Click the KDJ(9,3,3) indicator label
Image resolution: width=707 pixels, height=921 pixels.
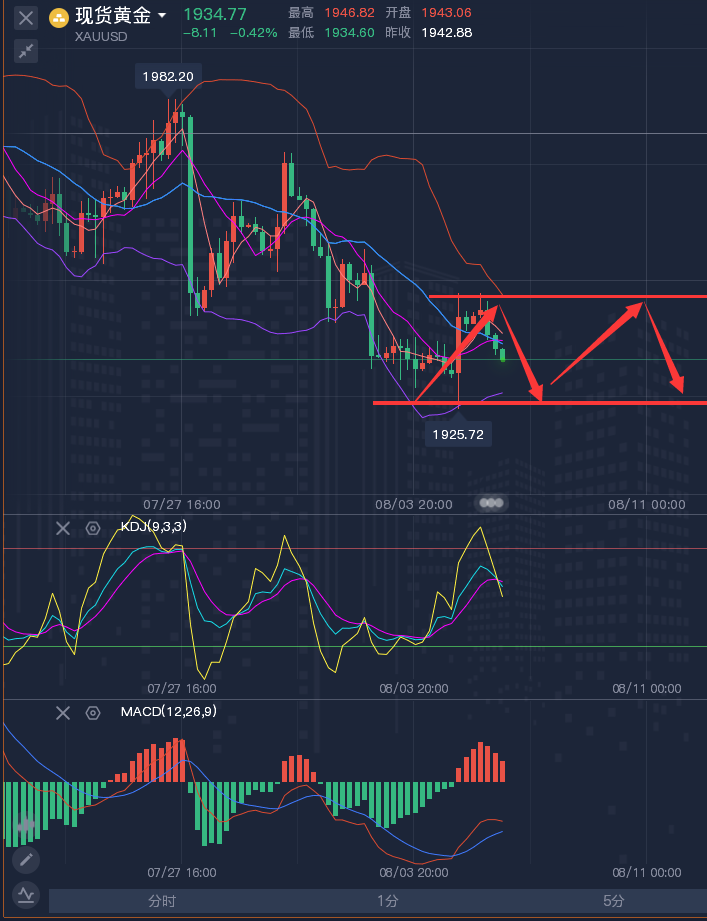coord(154,526)
